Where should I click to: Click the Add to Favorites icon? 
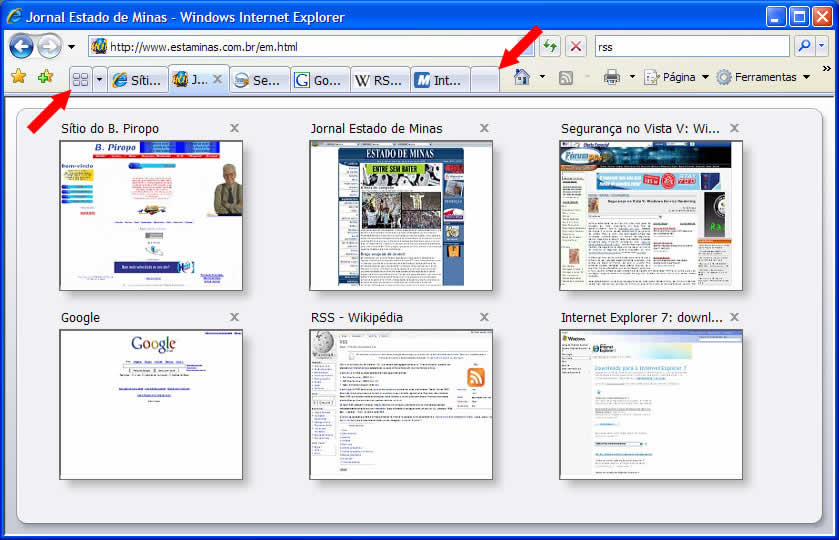pyautogui.click(x=45, y=77)
